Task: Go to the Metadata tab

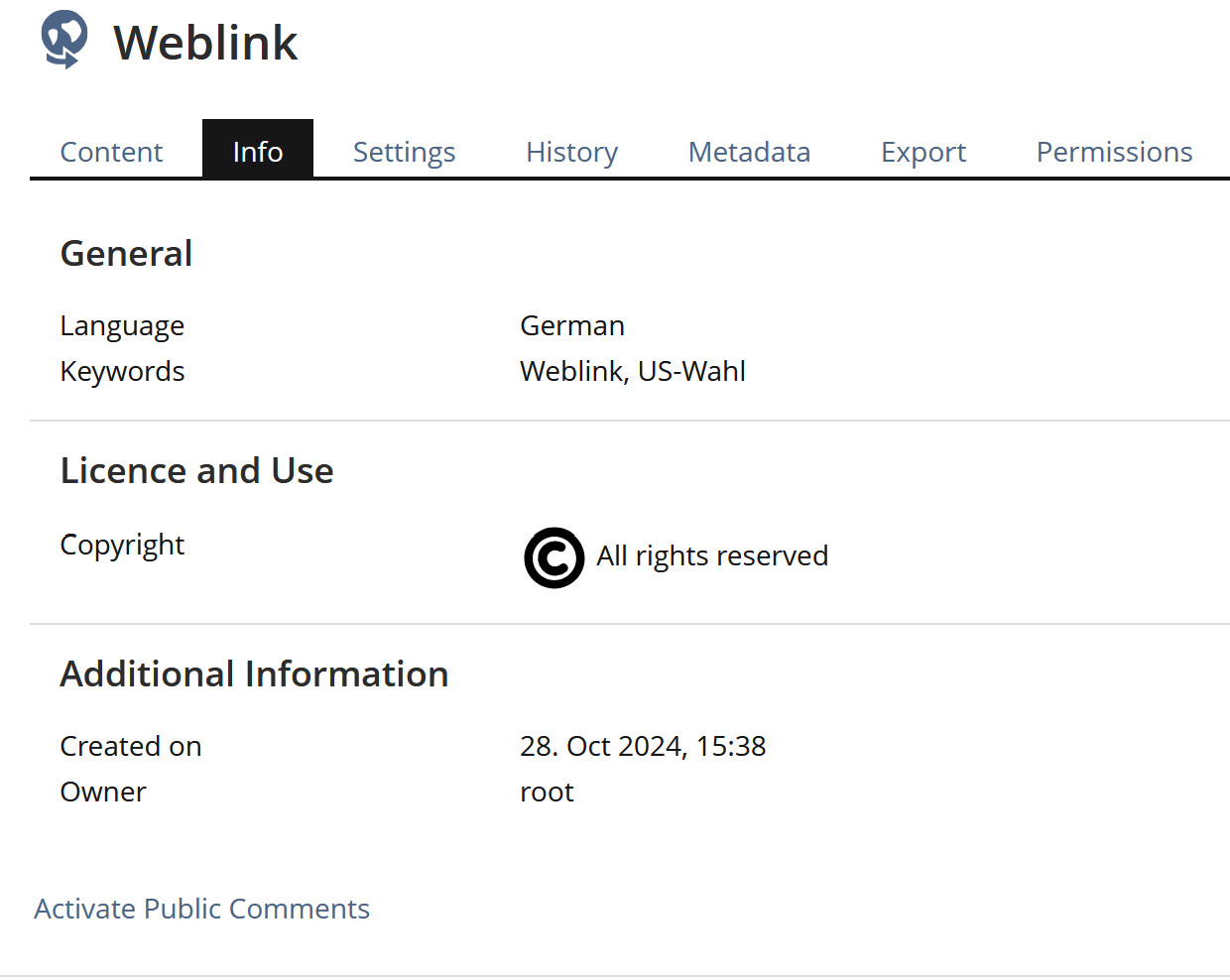Action: [749, 152]
